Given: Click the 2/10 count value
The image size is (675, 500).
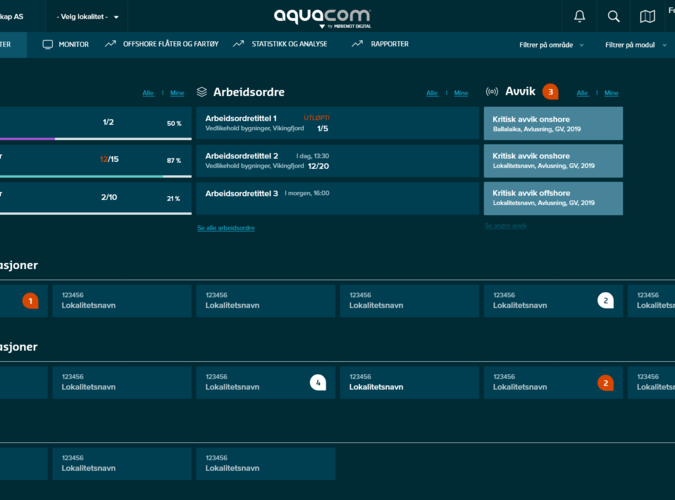Looking at the screenshot, I should point(109,197).
